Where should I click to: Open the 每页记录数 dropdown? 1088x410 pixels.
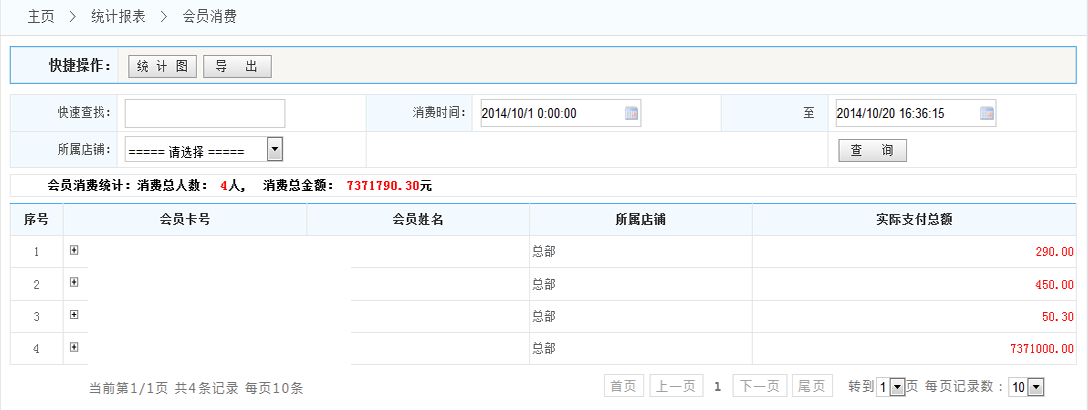pyautogui.click(x=1035, y=387)
